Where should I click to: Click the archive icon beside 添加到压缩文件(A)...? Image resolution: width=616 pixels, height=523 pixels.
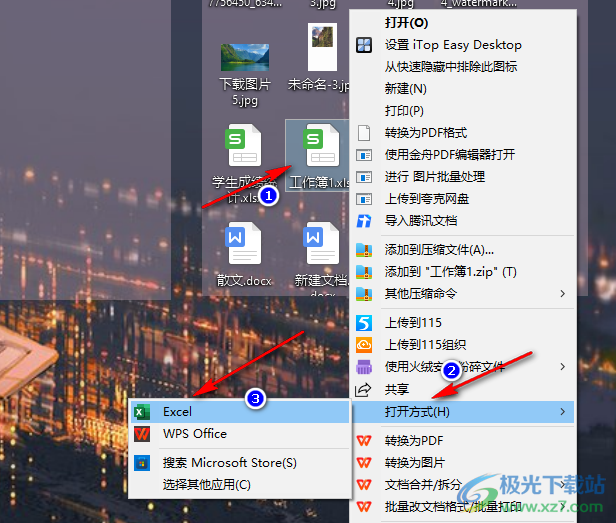click(364, 250)
